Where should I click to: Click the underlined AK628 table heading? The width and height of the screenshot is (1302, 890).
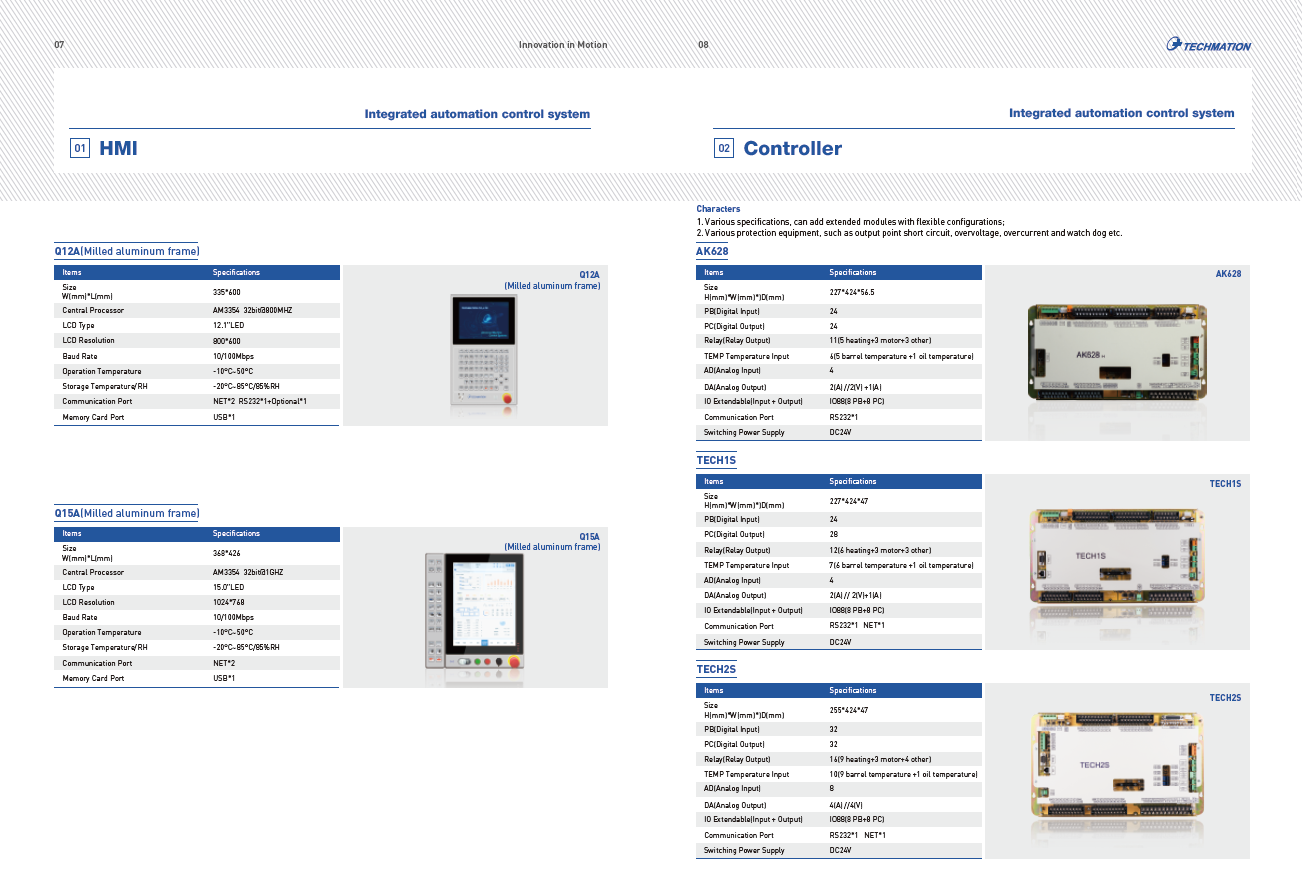712,251
